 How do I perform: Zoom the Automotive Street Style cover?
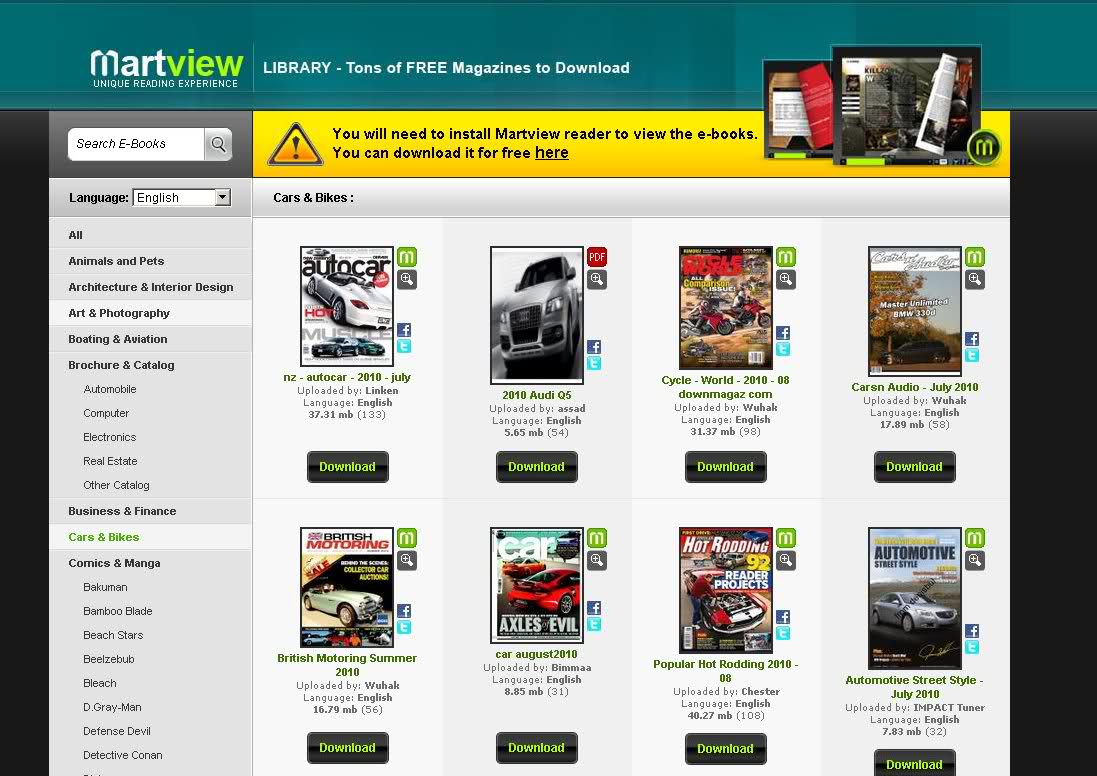pyautogui.click(x=975, y=560)
